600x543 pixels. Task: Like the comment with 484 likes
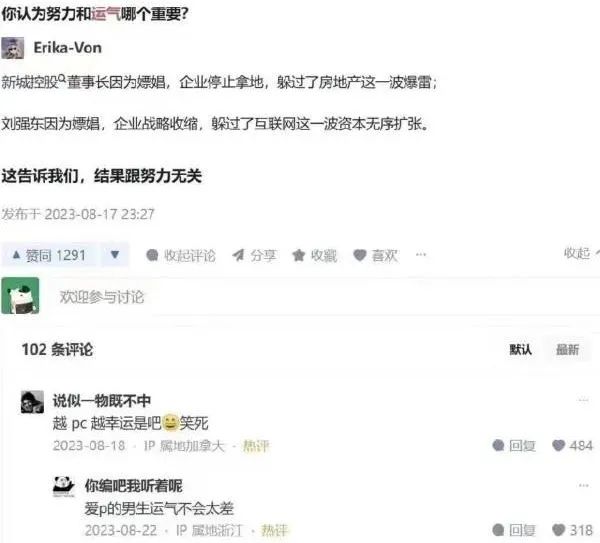(x=572, y=445)
